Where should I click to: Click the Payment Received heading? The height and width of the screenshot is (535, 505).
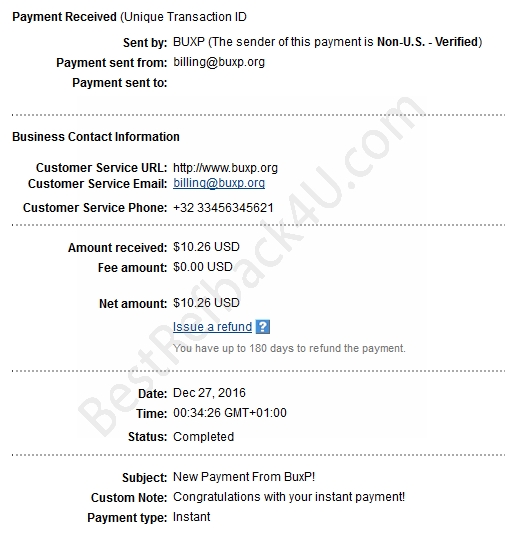pyautogui.click(x=64, y=17)
